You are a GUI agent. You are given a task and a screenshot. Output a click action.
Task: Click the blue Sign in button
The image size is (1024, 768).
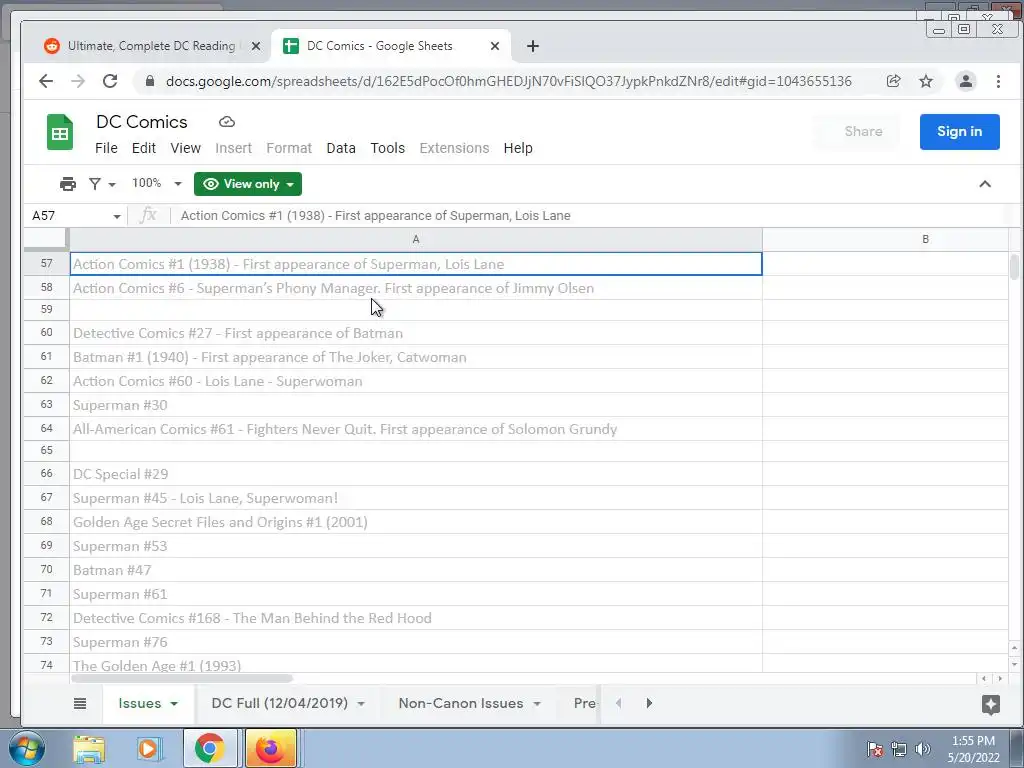[959, 131]
